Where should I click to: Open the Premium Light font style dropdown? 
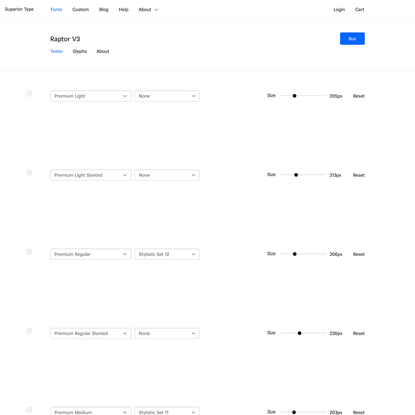91,96
